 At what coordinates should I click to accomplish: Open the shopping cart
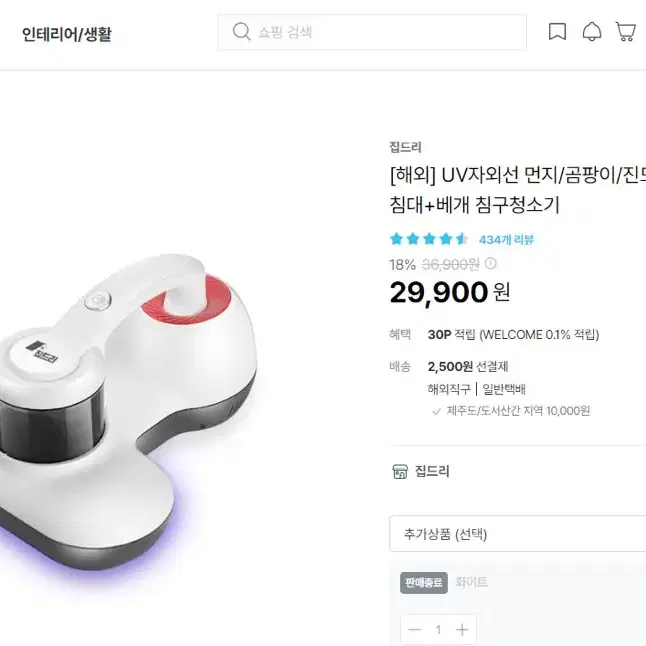(625, 32)
